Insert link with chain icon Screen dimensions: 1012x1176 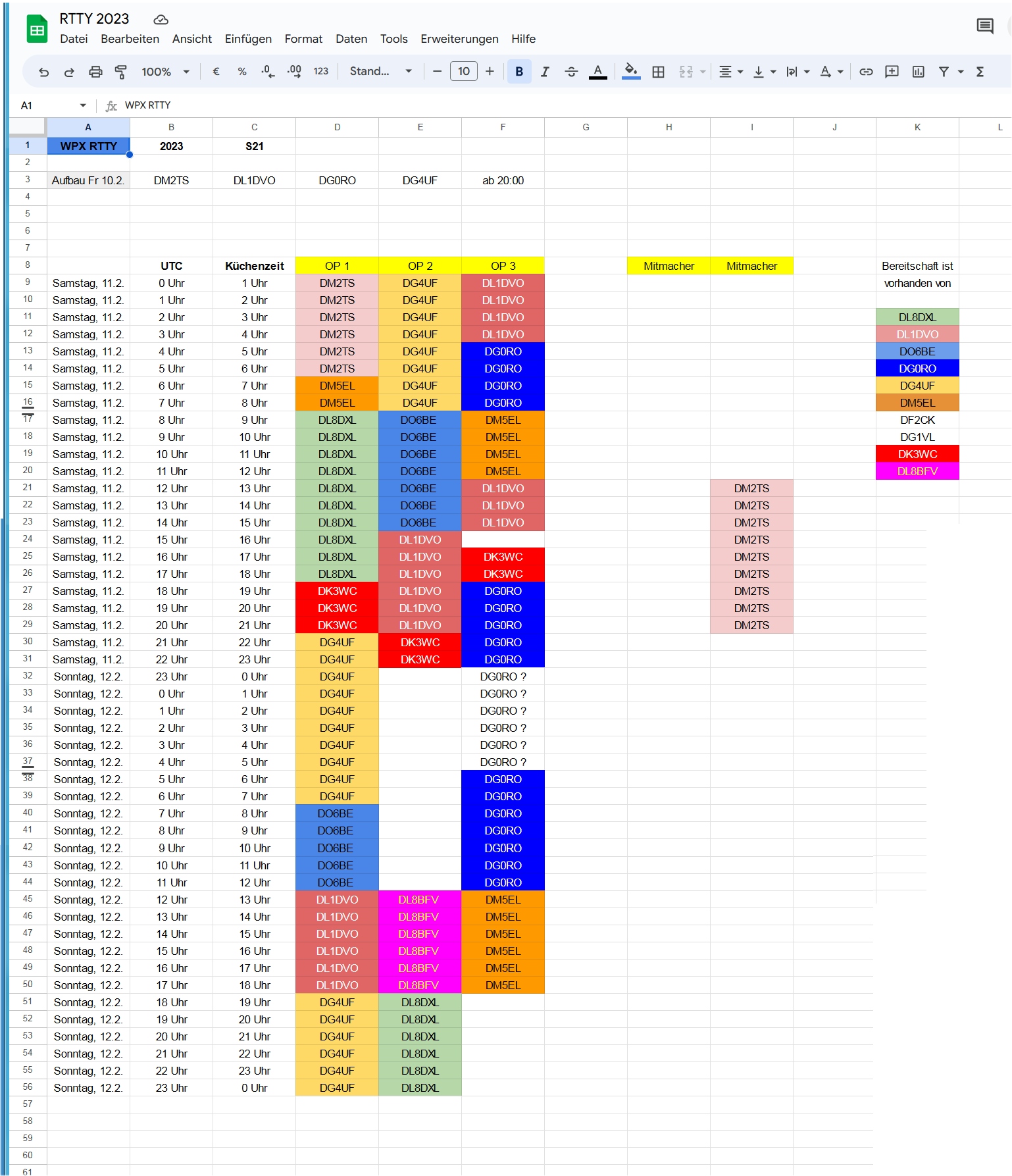866,72
